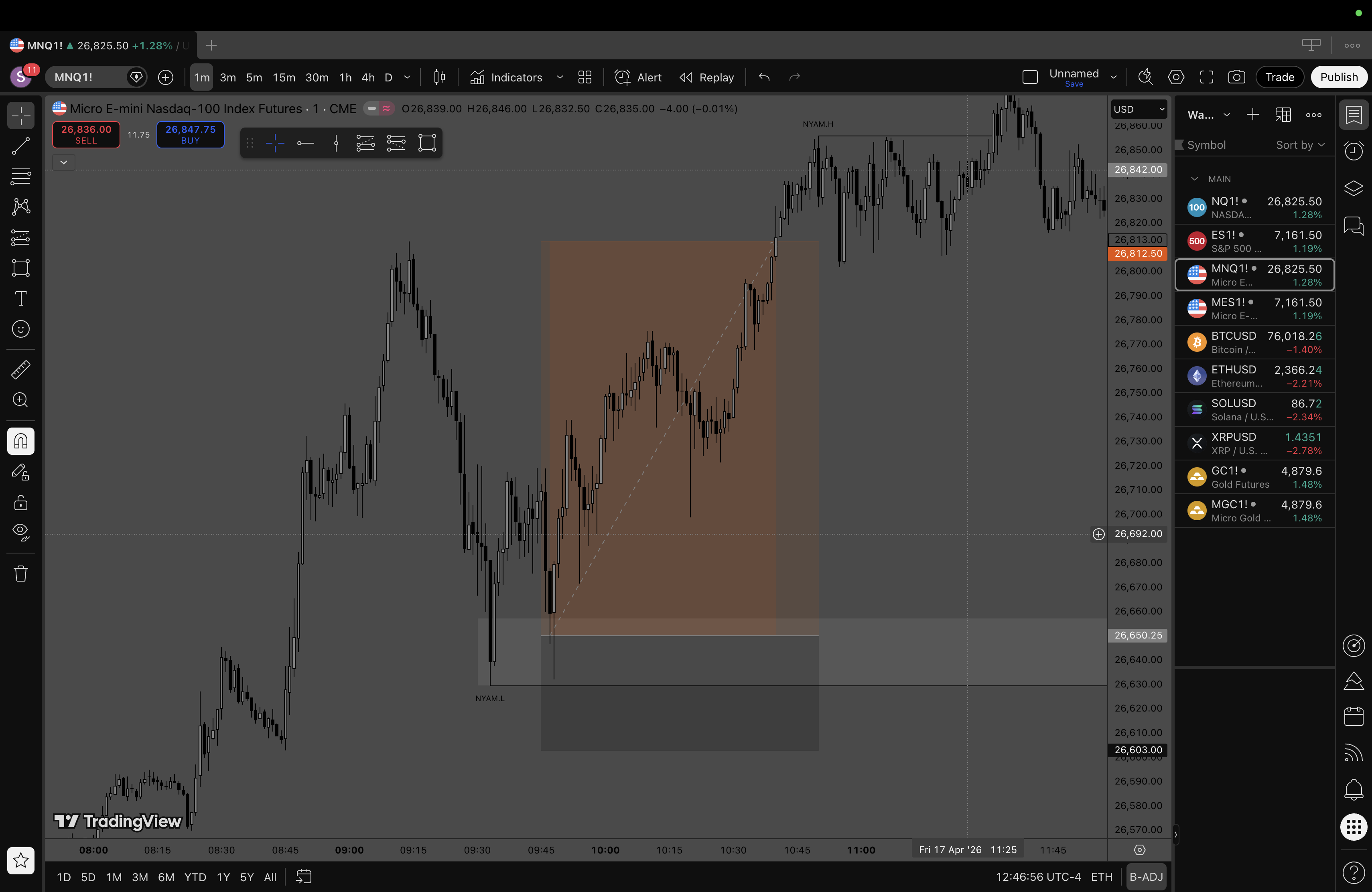Open the USD currency dropdown
The height and width of the screenshot is (892, 1372).
[x=1139, y=109]
